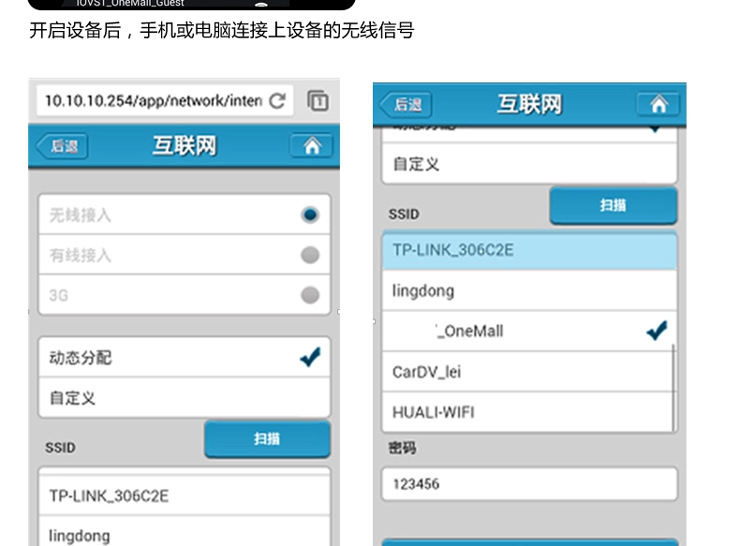
Task: Tap the home icon on the left phone
Action: (x=311, y=146)
